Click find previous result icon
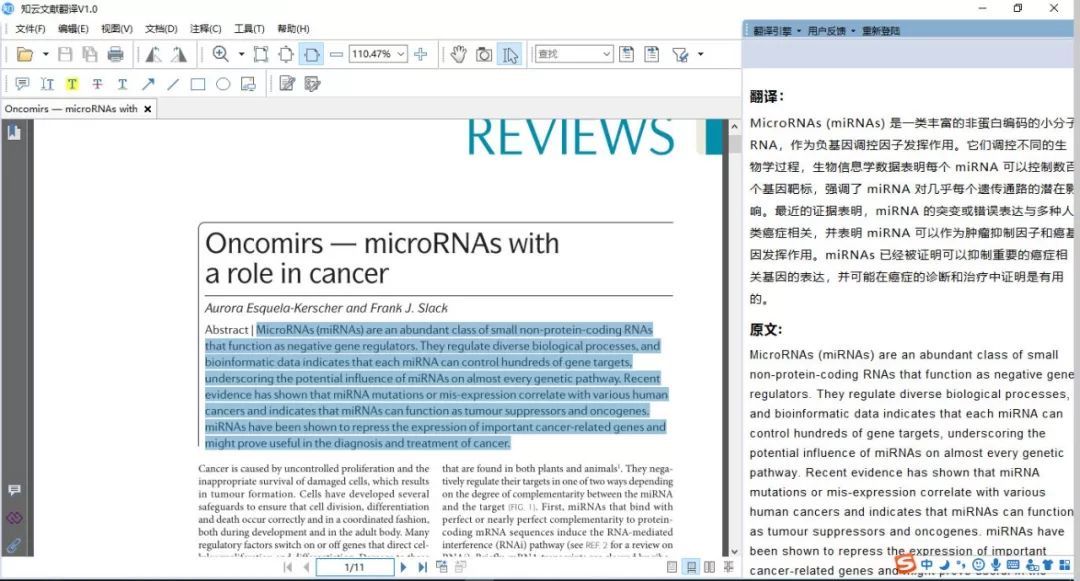1080x581 pixels. (626, 54)
